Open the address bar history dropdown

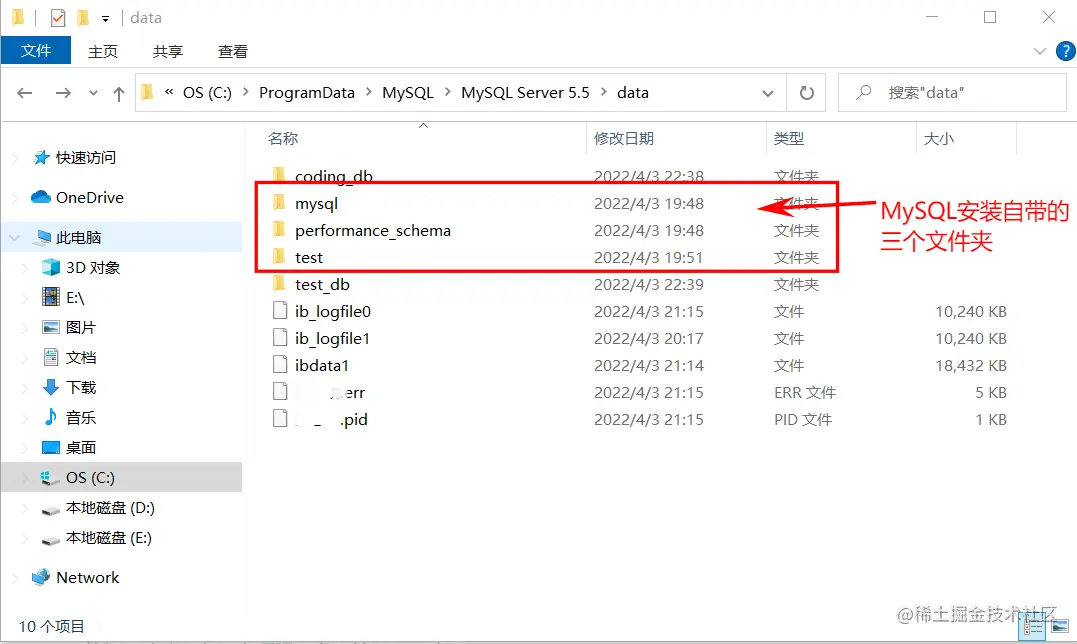point(768,93)
